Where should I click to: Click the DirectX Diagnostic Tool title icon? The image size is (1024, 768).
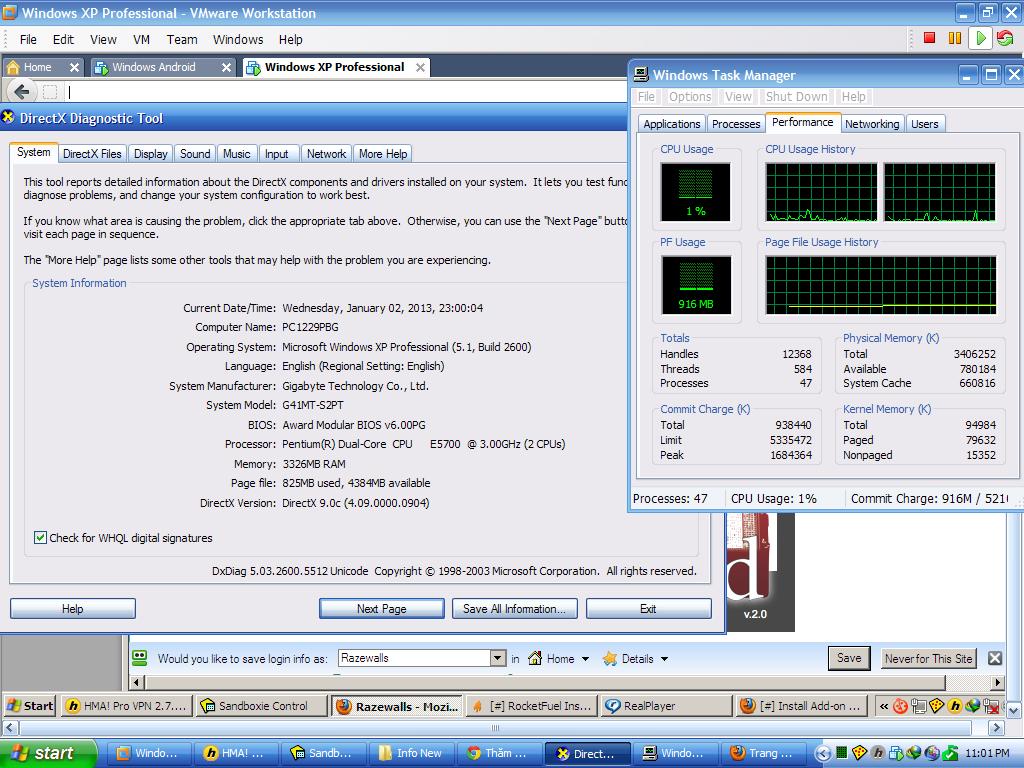8,118
